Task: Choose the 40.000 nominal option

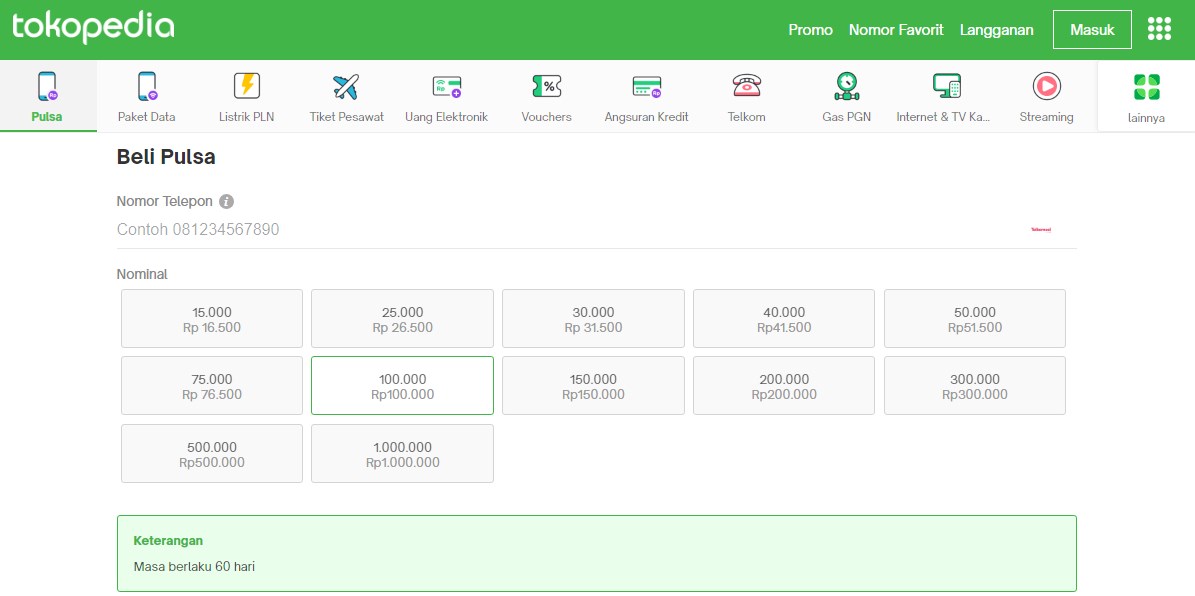Action: pyautogui.click(x=783, y=319)
